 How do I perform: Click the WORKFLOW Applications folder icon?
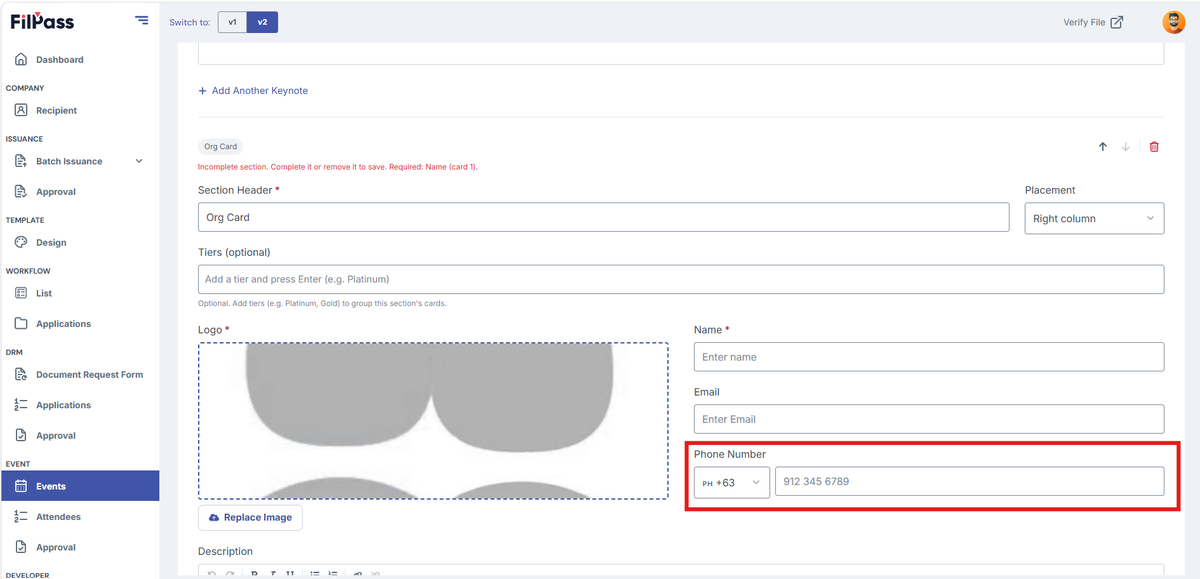pyautogui.click(x=21, y=324)
